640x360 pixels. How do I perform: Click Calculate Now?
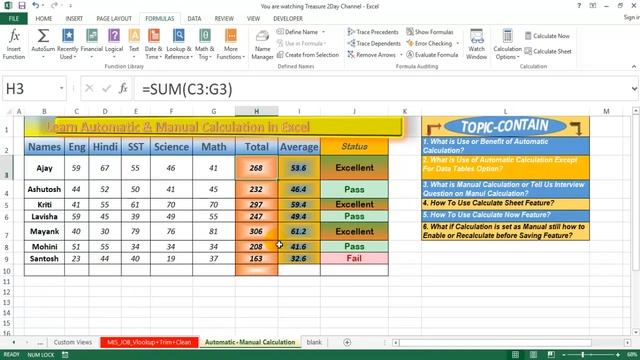[x=547, y=36]
